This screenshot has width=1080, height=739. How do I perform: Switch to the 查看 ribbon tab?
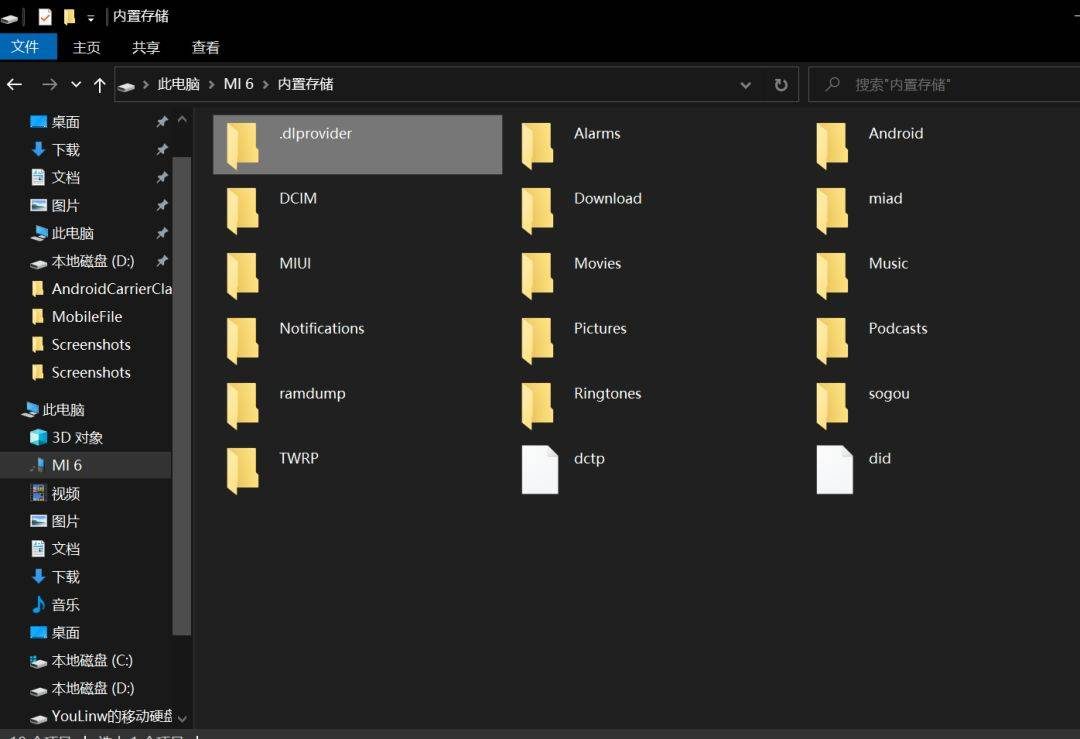pyautogui.click(x=205, y=47)
